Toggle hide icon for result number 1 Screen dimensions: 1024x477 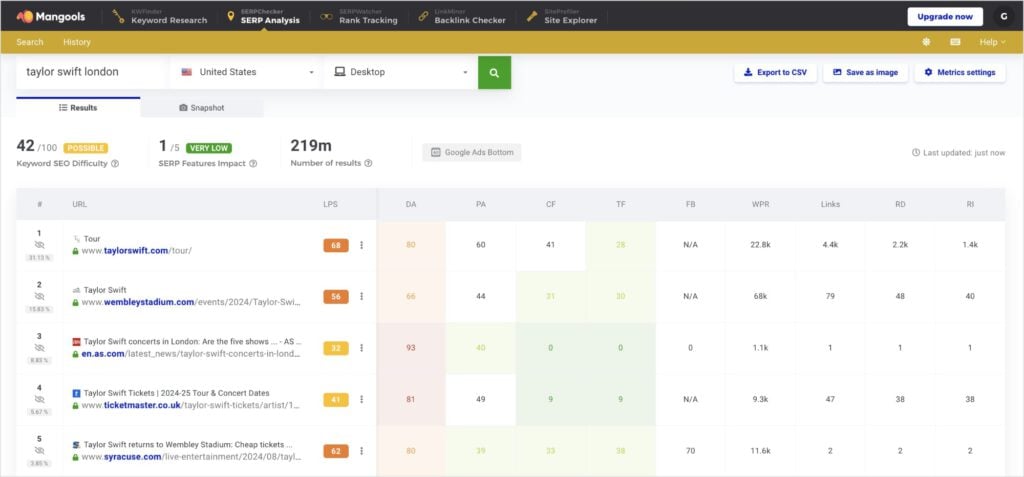tap(40, 244)
